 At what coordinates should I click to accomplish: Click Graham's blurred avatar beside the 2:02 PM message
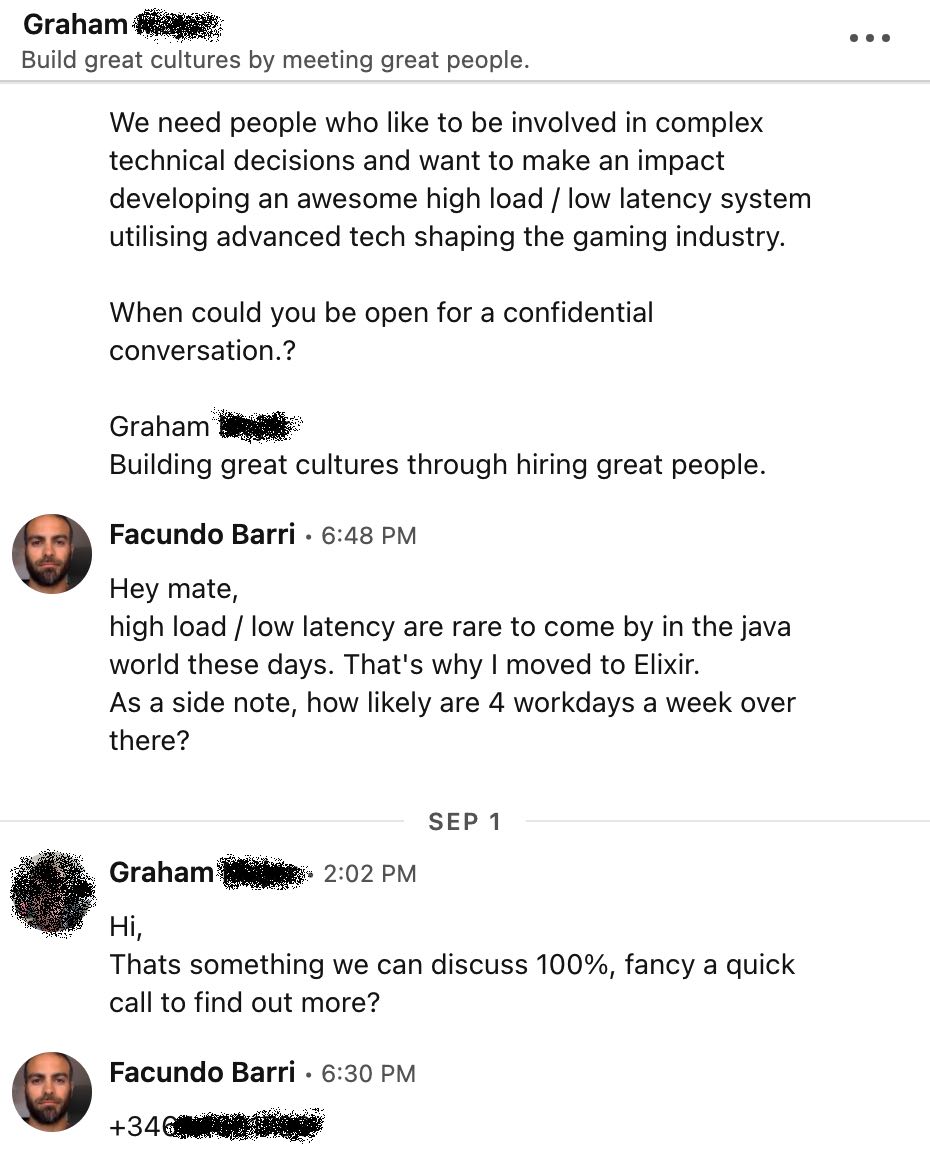[52, 892]
